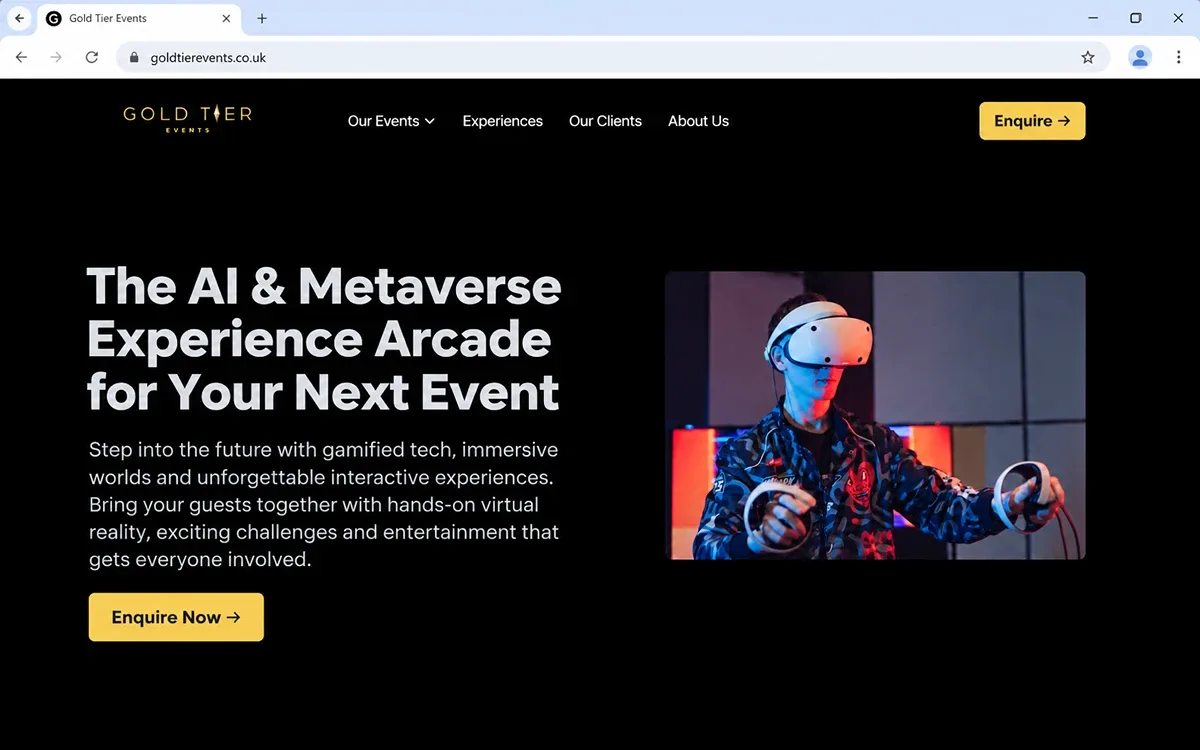Go to the Experiences page
Viewport: 1200px width, 750px height.
[x=502, y=121]
